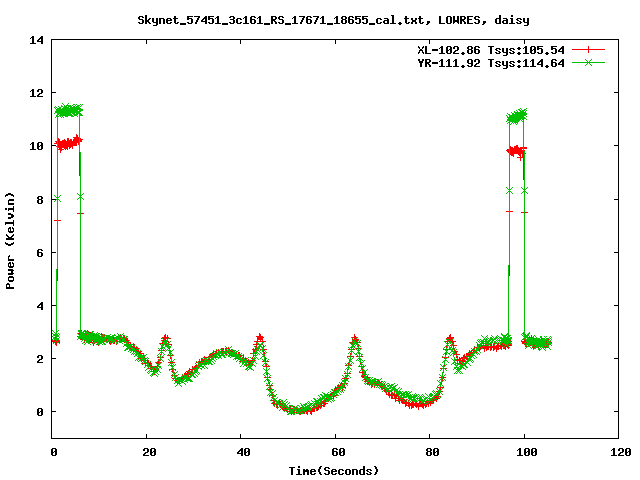The height and width of the screenshot is (480, 640).
Task: Click the y-axis tick label 10
Action: pos(37,146)
